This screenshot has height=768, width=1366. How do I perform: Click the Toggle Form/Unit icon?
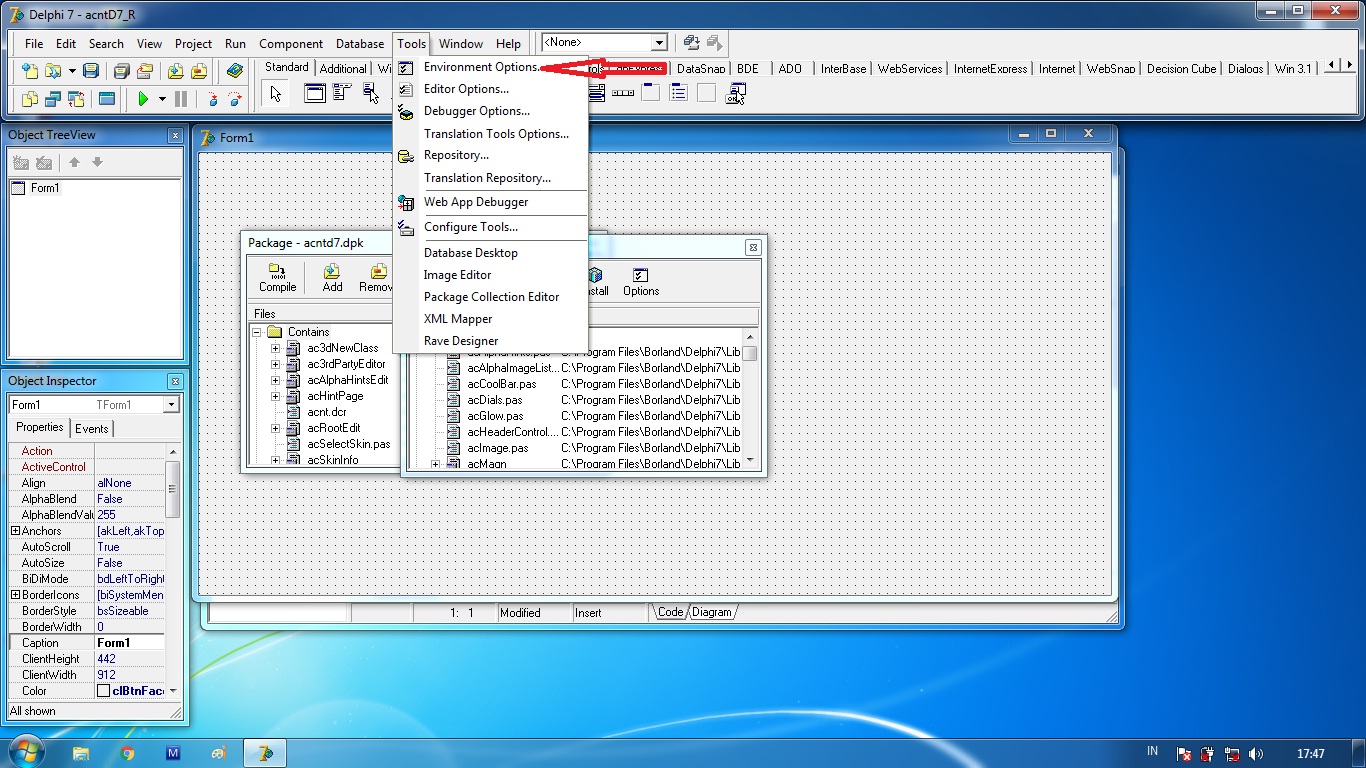click(x=77, y=99)
